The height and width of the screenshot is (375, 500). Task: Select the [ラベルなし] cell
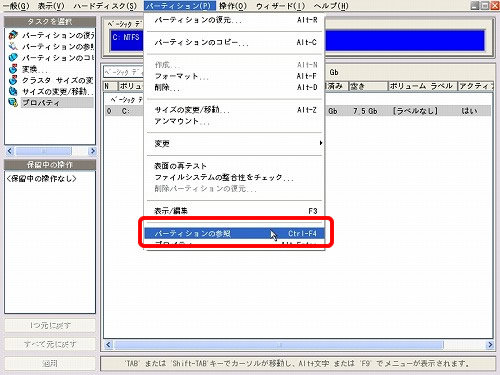point(415,111)
